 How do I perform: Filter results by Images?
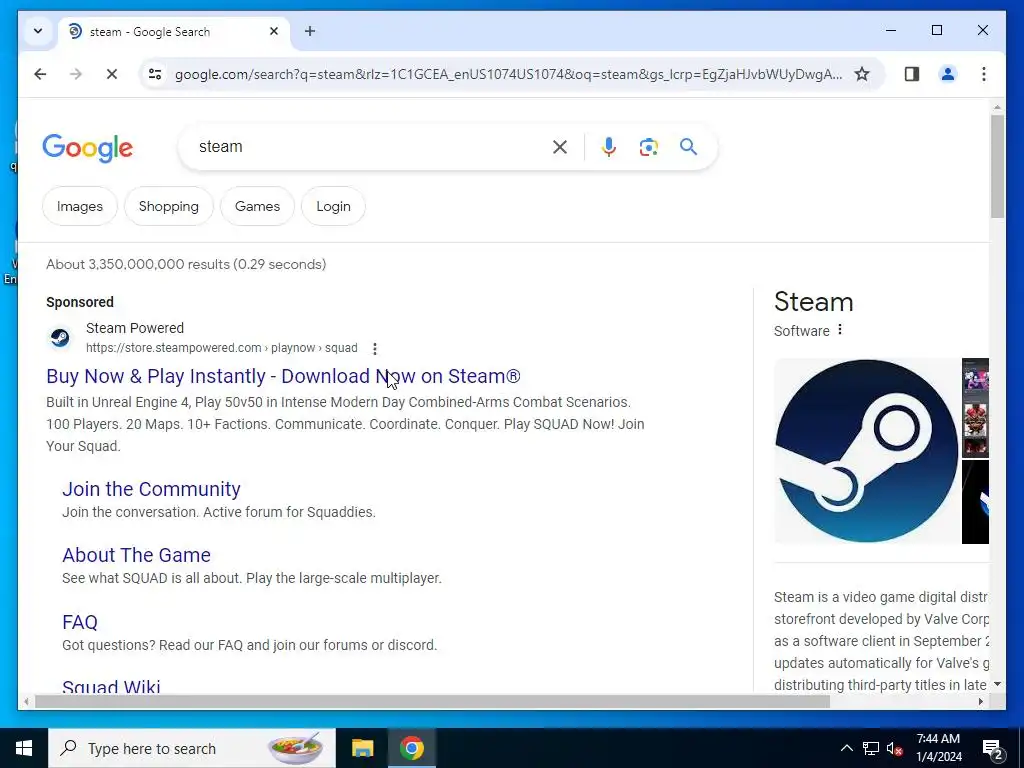[x=80, y=206]
